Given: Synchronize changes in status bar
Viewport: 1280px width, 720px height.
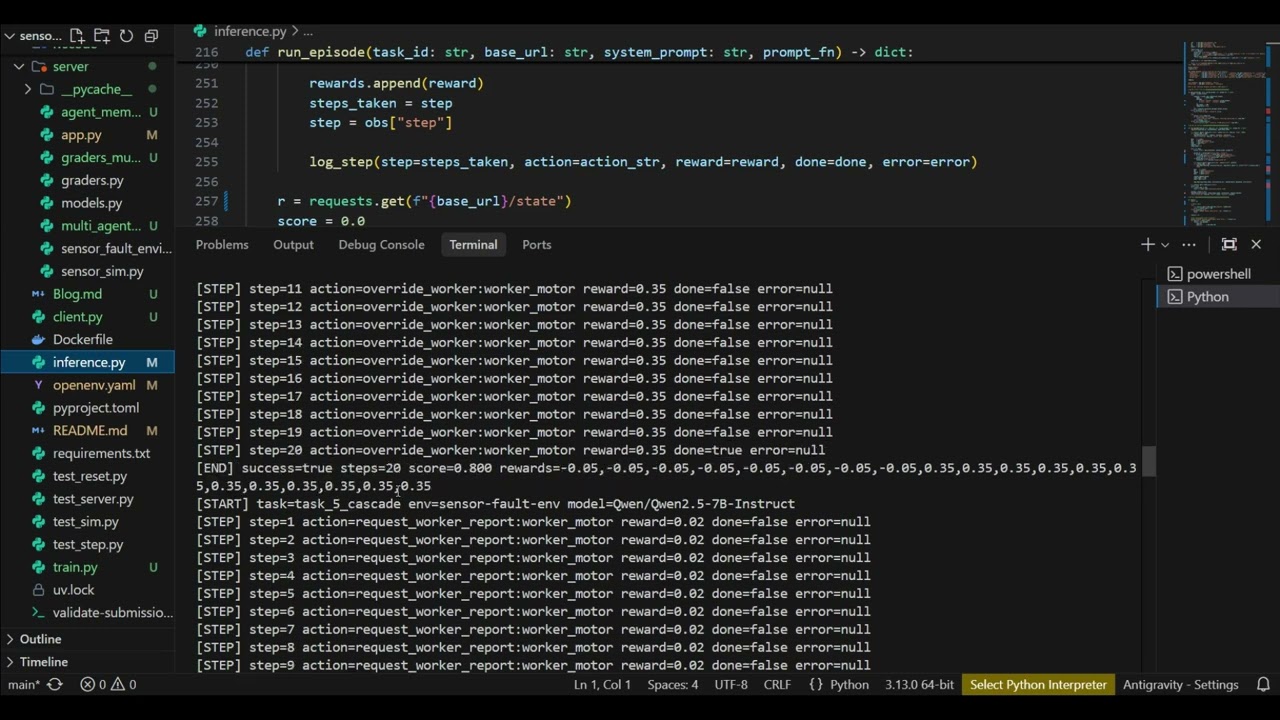Looking at the screenshot, I should [x=55, y=685].
